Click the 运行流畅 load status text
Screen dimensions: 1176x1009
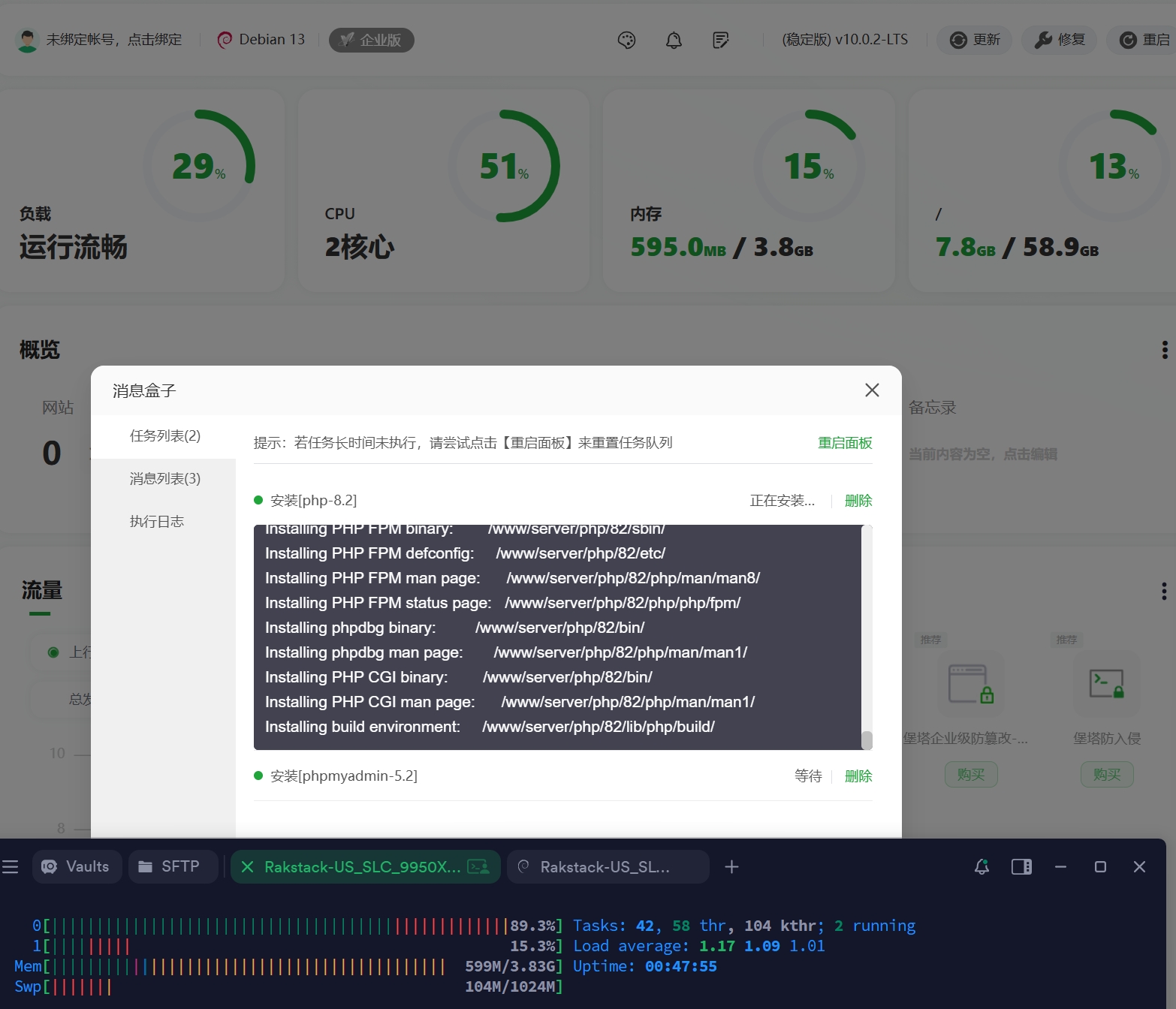74,247
